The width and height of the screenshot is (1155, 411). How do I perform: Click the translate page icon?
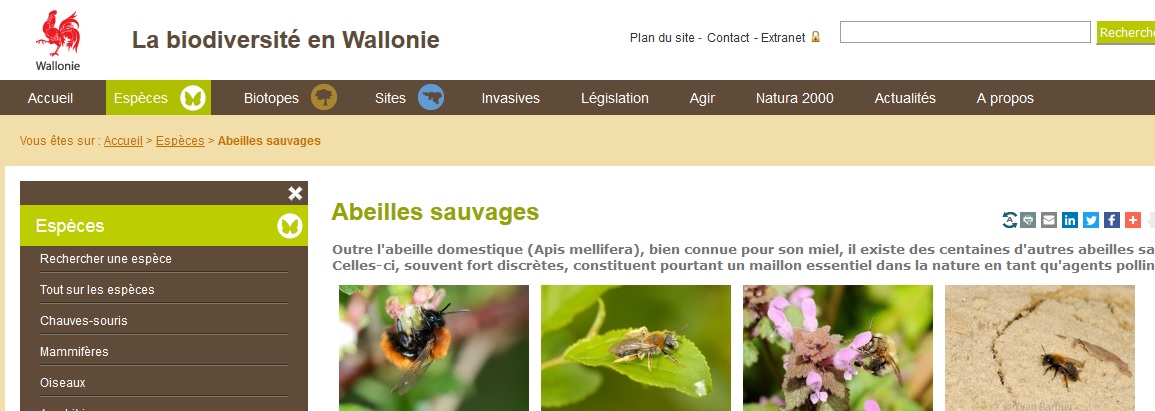point(1010,219)
